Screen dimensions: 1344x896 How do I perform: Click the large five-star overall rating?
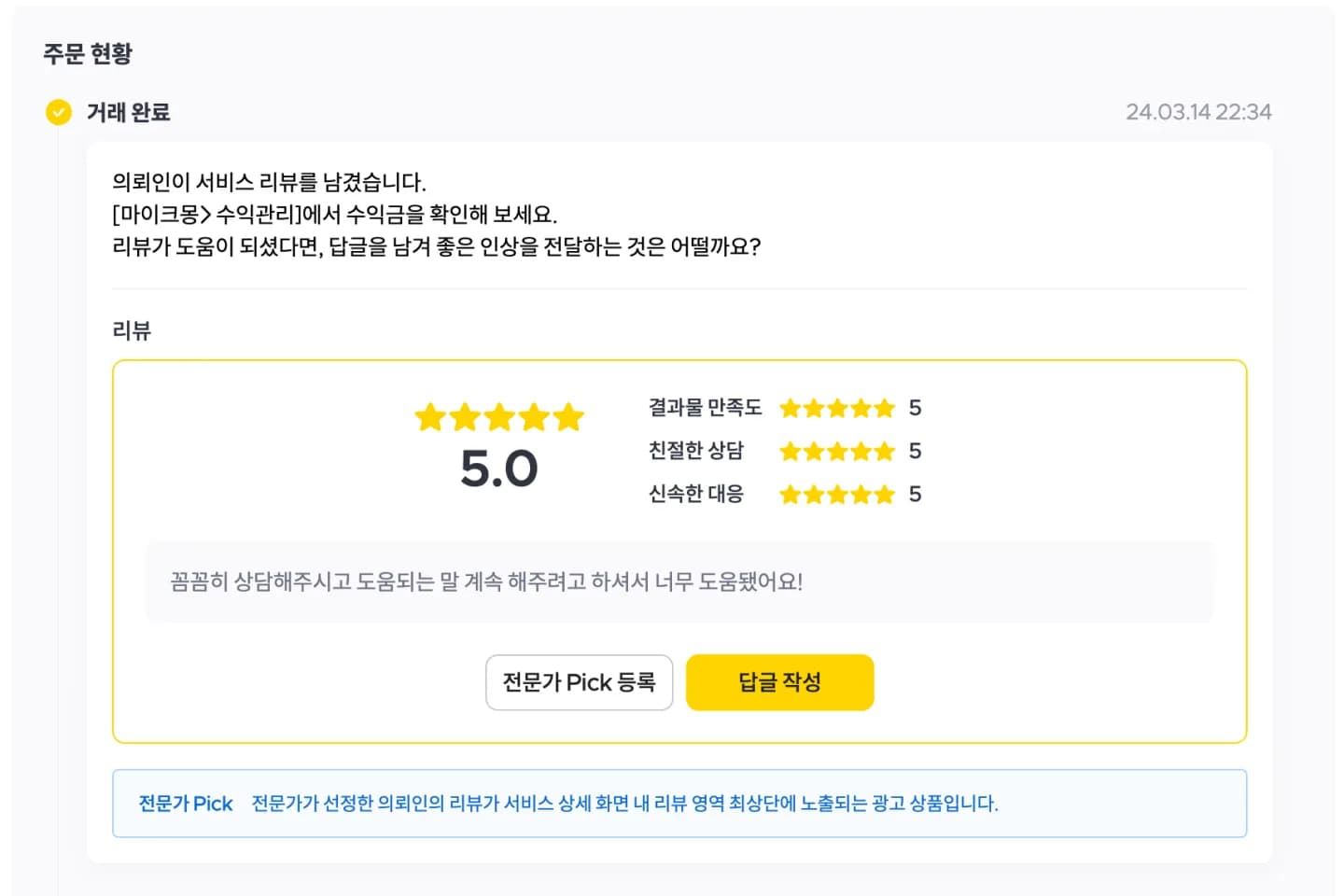coord(499,416)
